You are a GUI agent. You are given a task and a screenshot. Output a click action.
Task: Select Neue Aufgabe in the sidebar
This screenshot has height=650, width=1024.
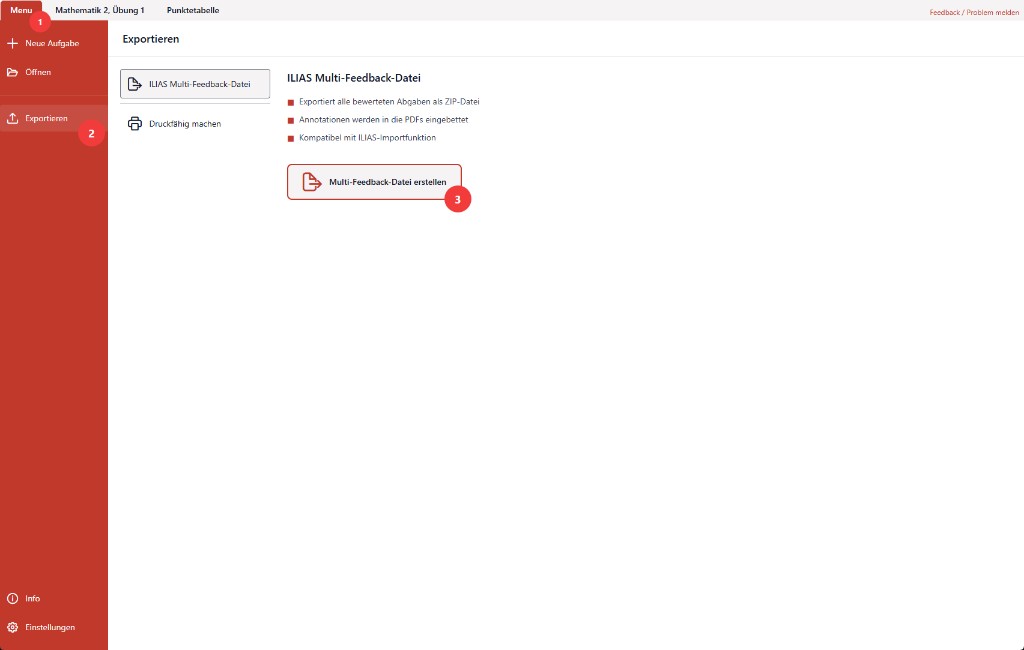tap(54, 43)
